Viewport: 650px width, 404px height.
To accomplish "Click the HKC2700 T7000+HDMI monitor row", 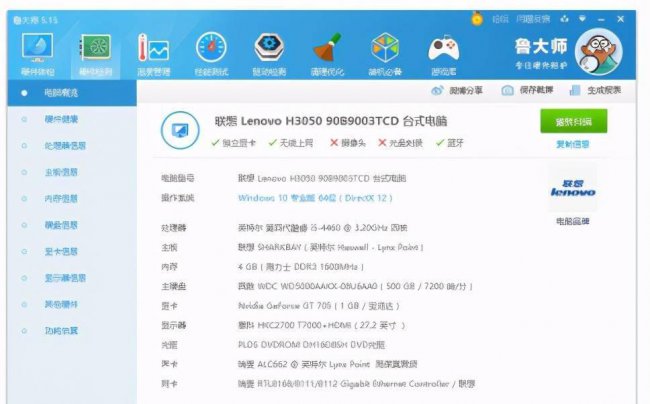I will click(x=321, y=325).
